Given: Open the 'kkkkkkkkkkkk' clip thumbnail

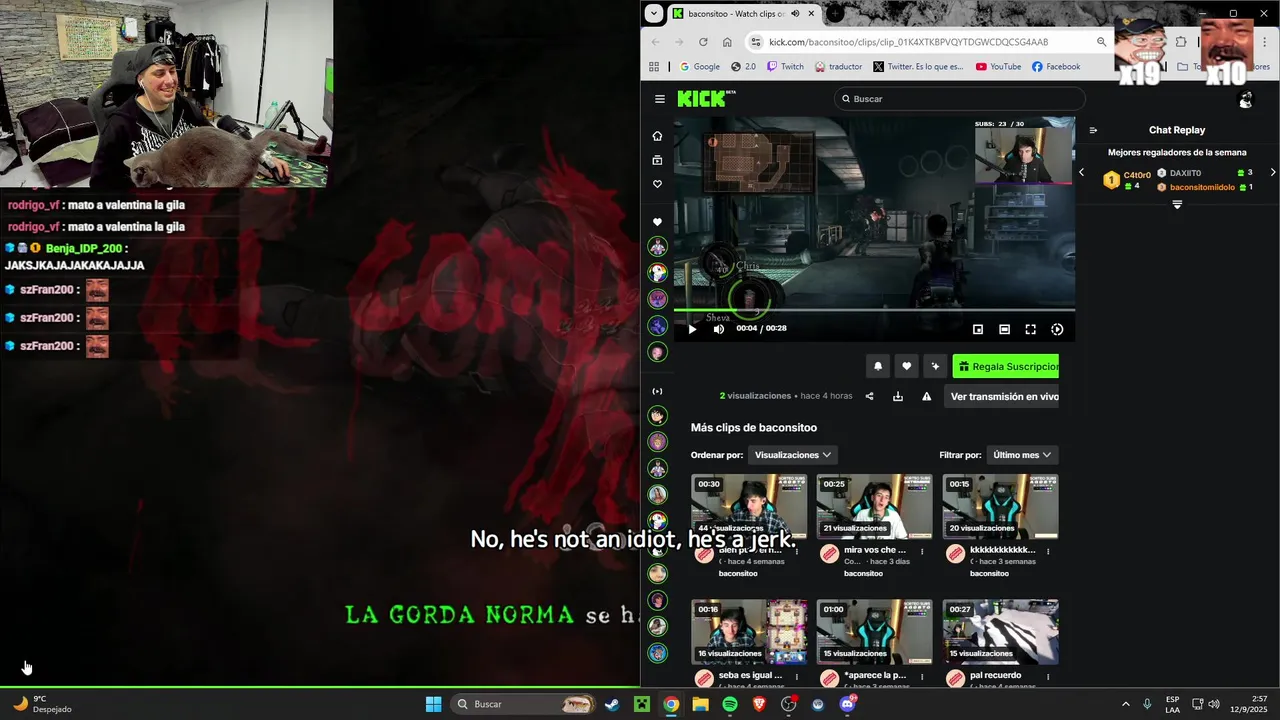Looking at the screenshot, I should tap(1000, 506).
